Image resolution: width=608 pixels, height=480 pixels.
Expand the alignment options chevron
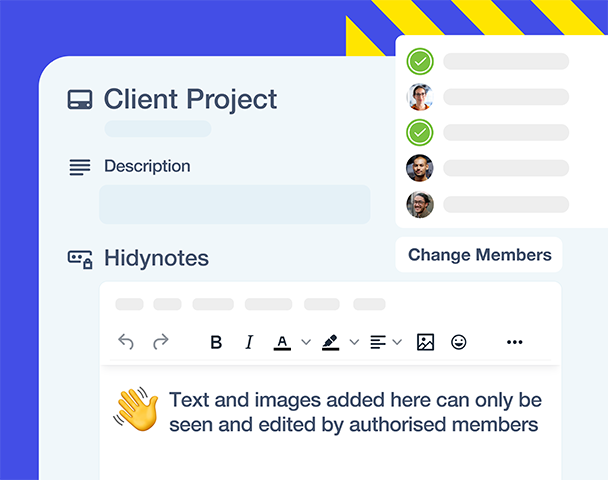tap(397, 342)
